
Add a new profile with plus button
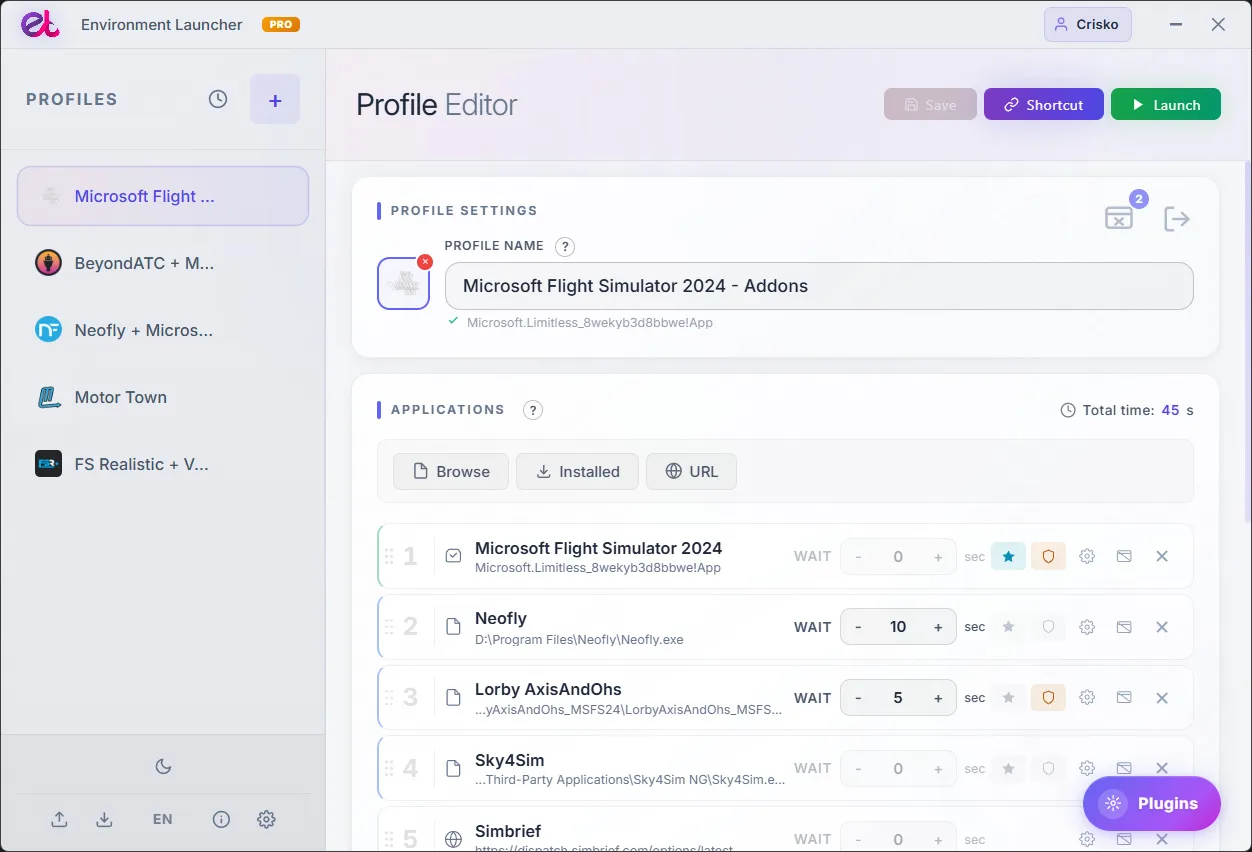pos(275,100)
